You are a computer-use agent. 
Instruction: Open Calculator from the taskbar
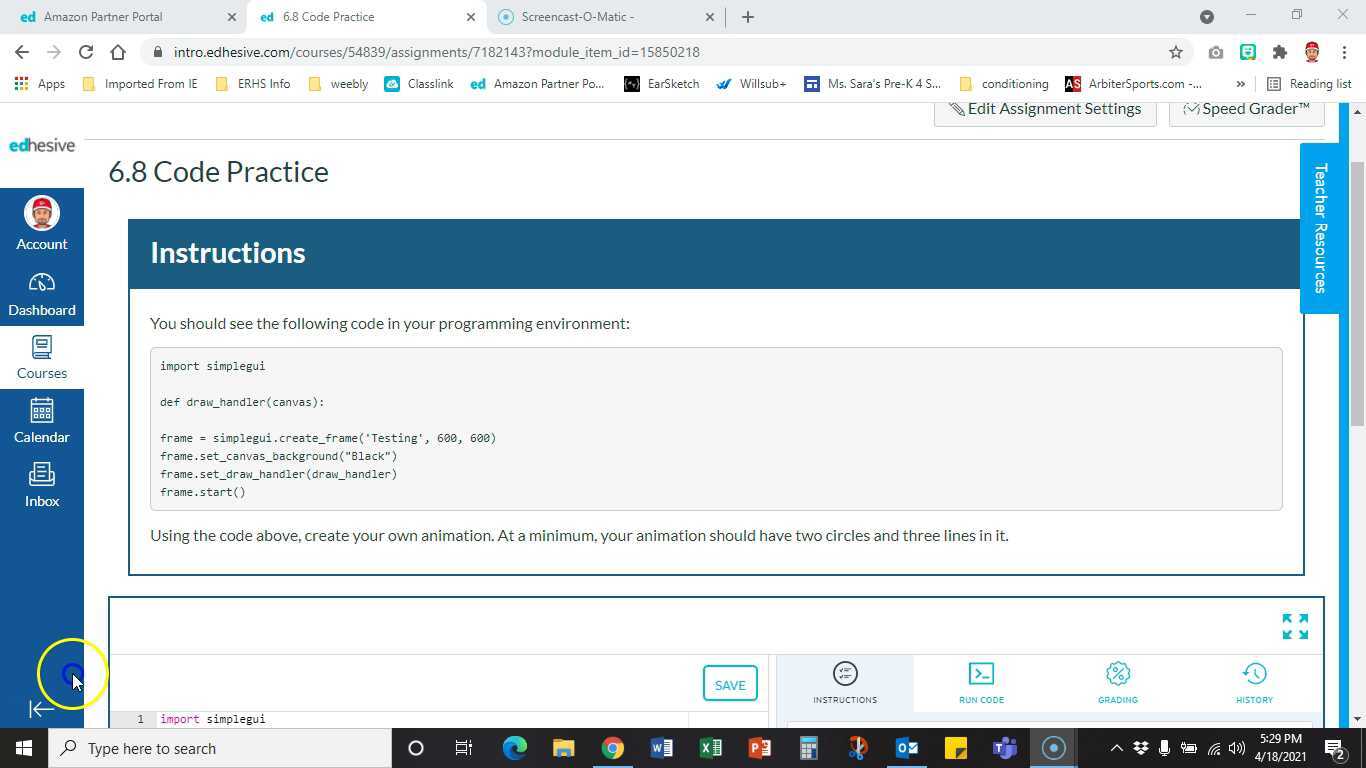point(808,748)
